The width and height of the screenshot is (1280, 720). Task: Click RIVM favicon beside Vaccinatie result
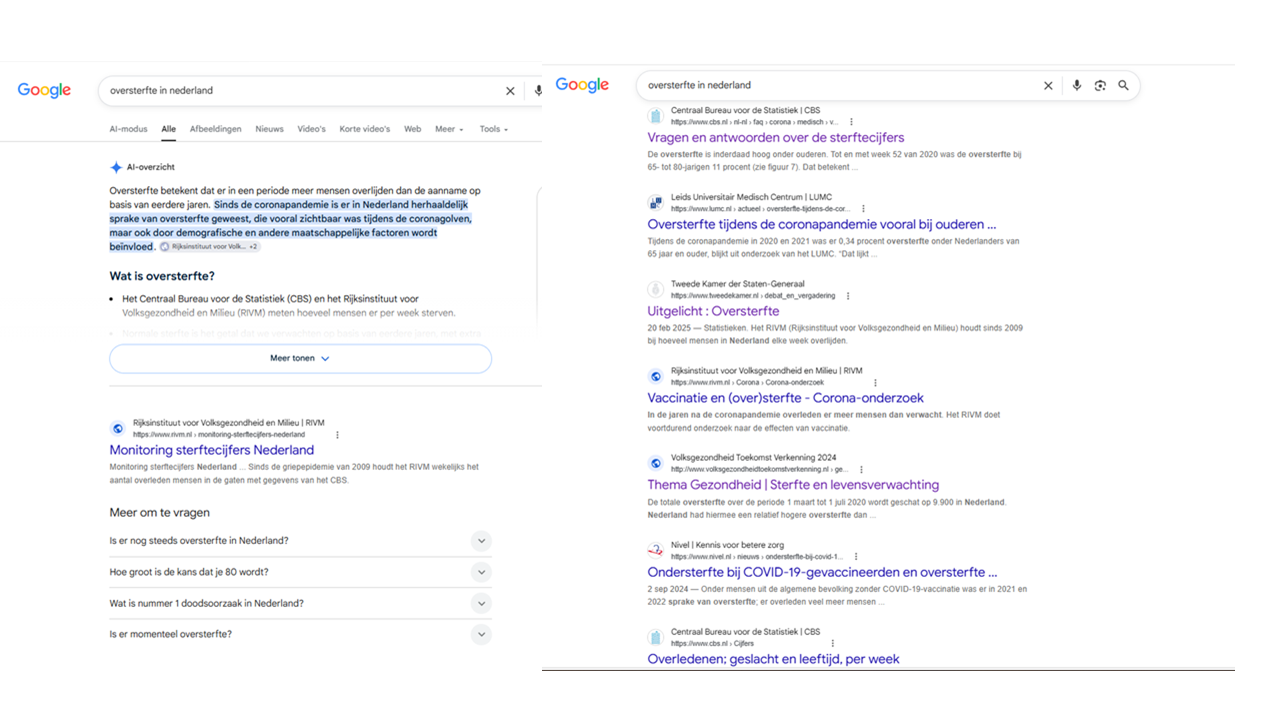[655, 377]
